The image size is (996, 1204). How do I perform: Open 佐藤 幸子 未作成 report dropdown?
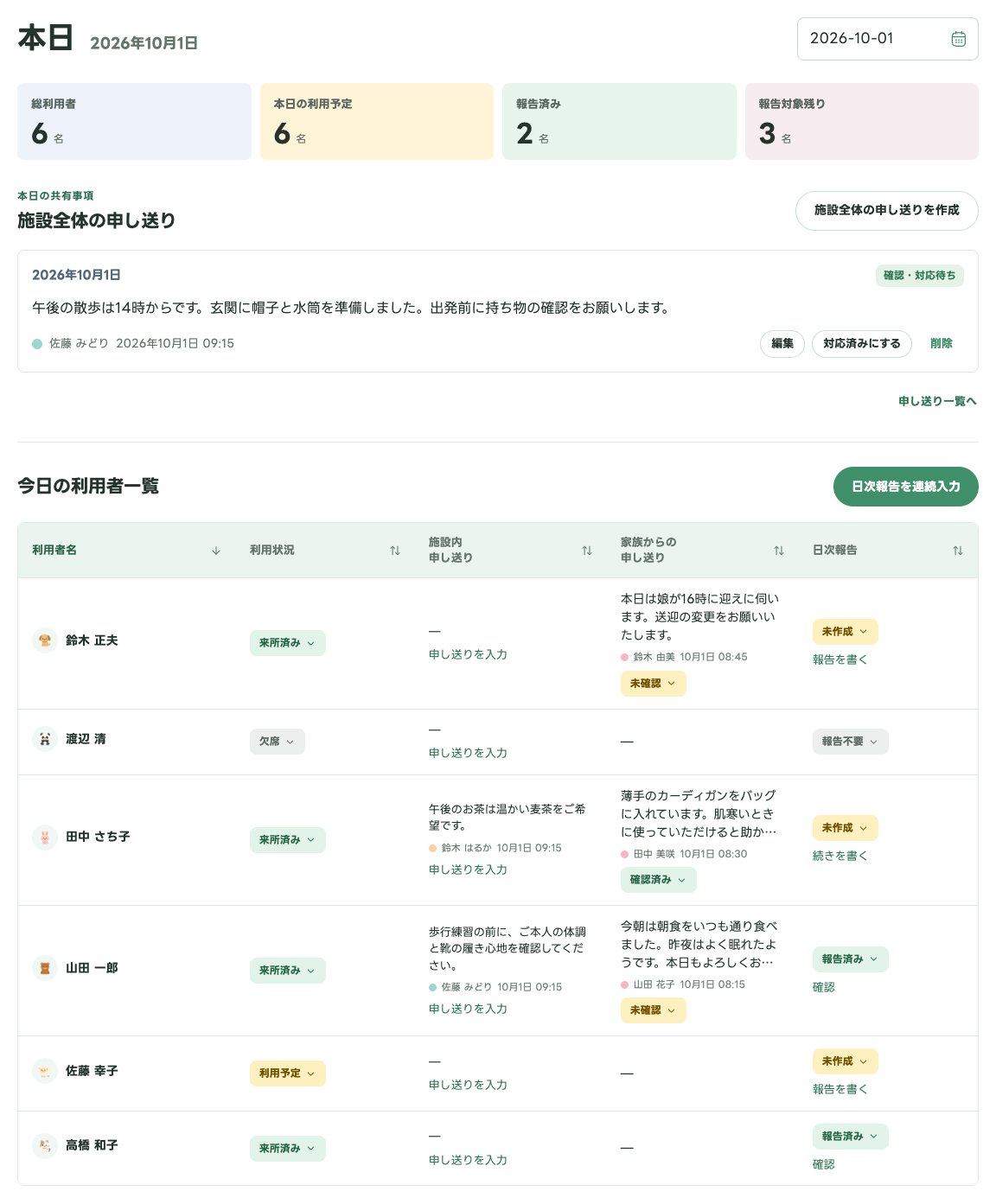(846, 1061)
